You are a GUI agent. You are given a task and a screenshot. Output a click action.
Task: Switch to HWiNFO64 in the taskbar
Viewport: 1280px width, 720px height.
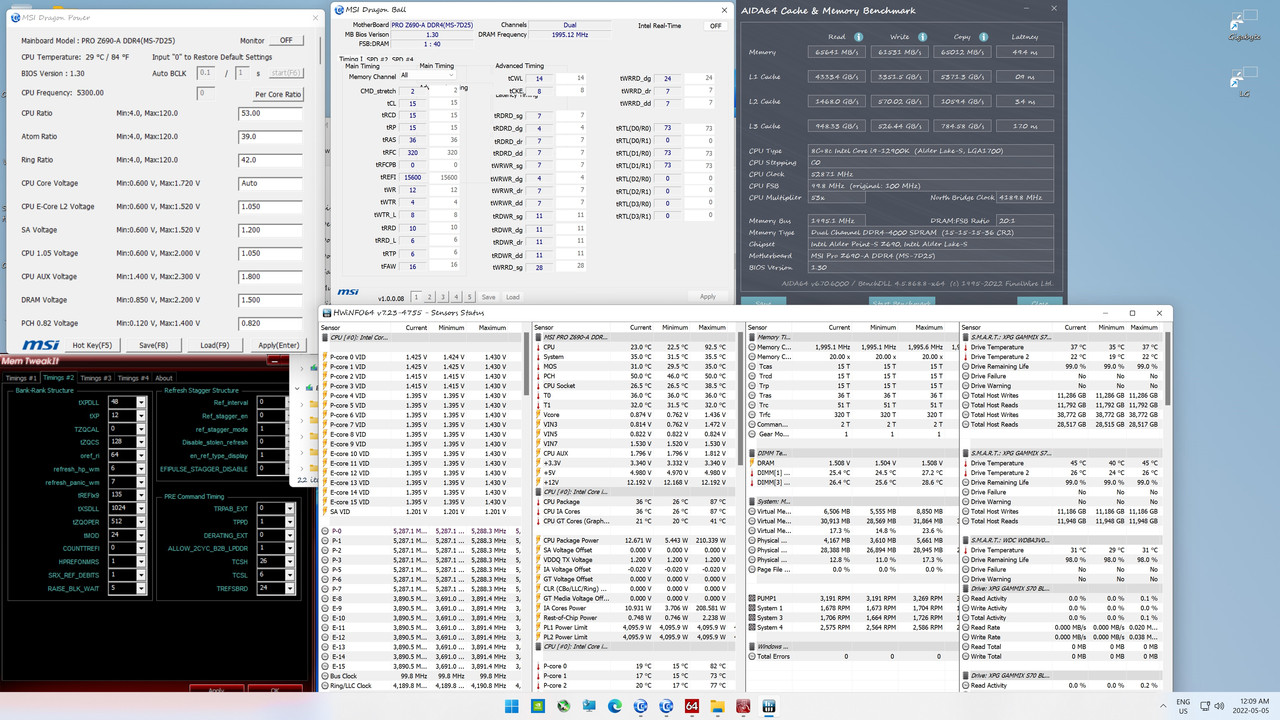(x=769, y=706)
